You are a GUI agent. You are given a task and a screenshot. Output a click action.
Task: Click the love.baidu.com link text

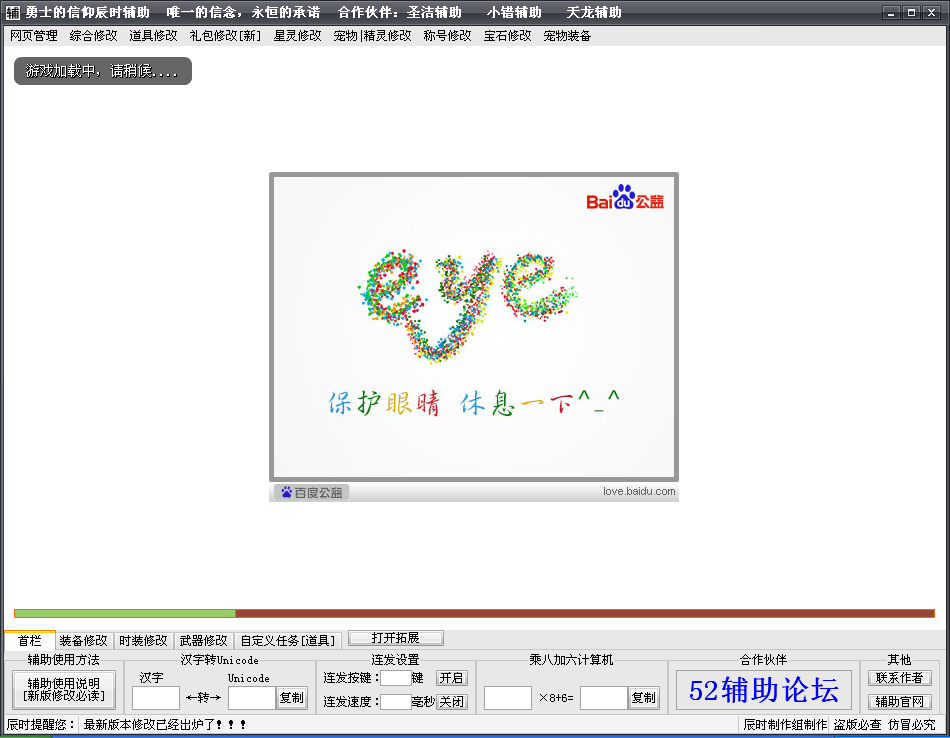[x=639, y=491]
